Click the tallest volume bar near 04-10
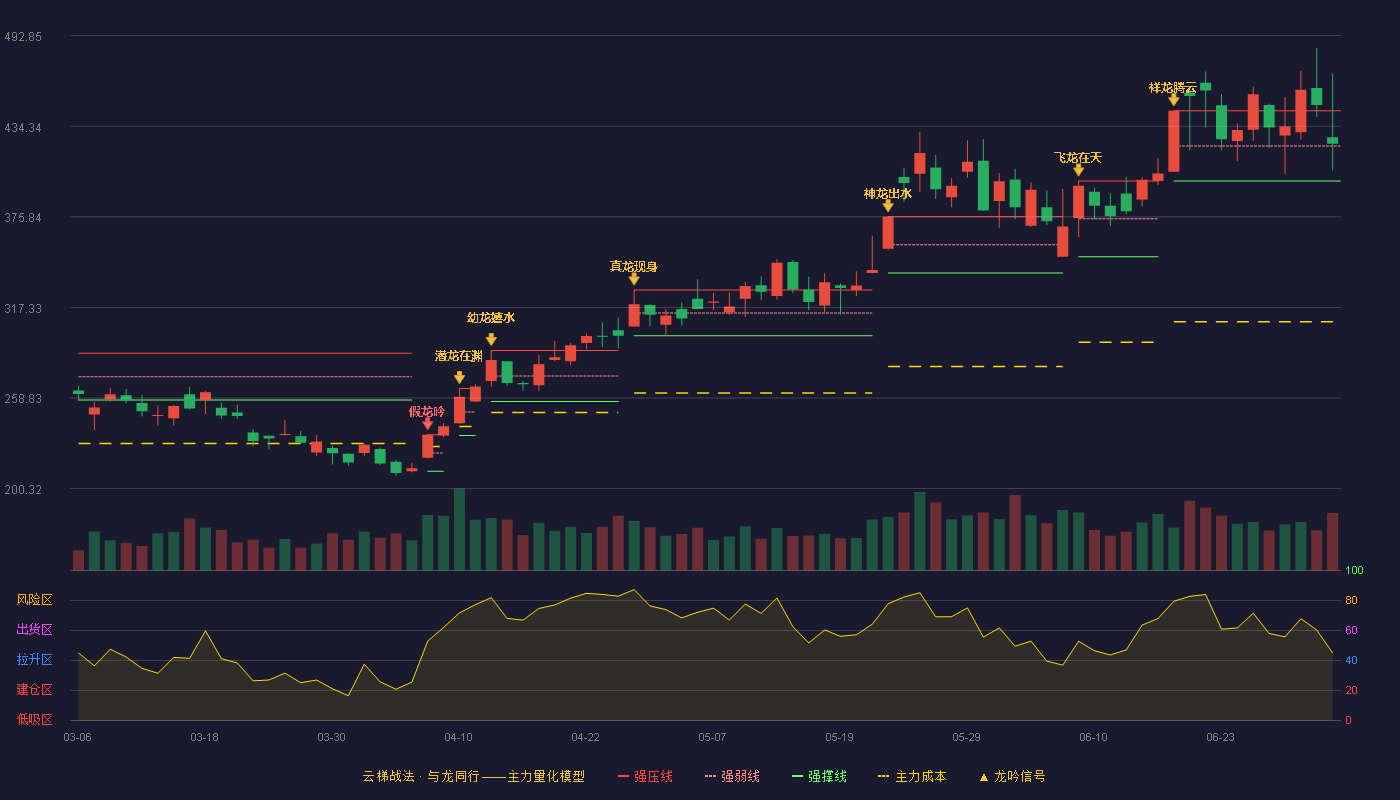 [x=459, y=529]
